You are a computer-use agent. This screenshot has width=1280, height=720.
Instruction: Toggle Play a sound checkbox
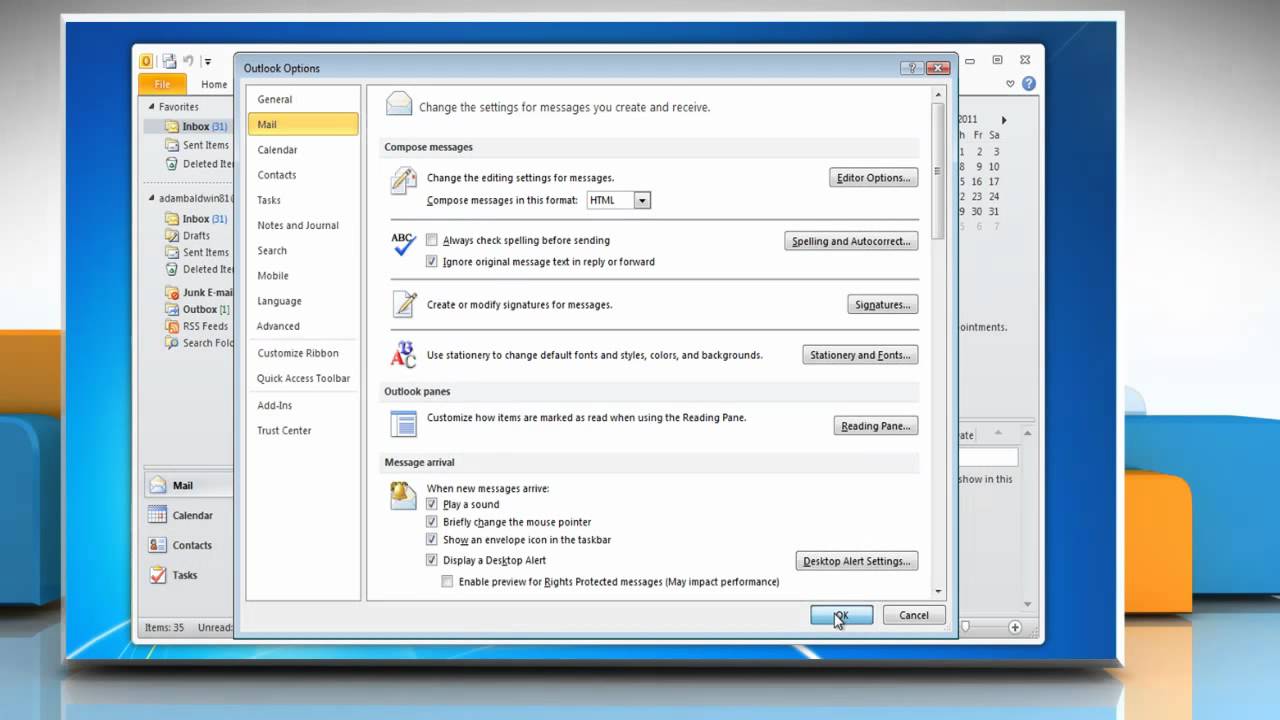coord(432,504)
